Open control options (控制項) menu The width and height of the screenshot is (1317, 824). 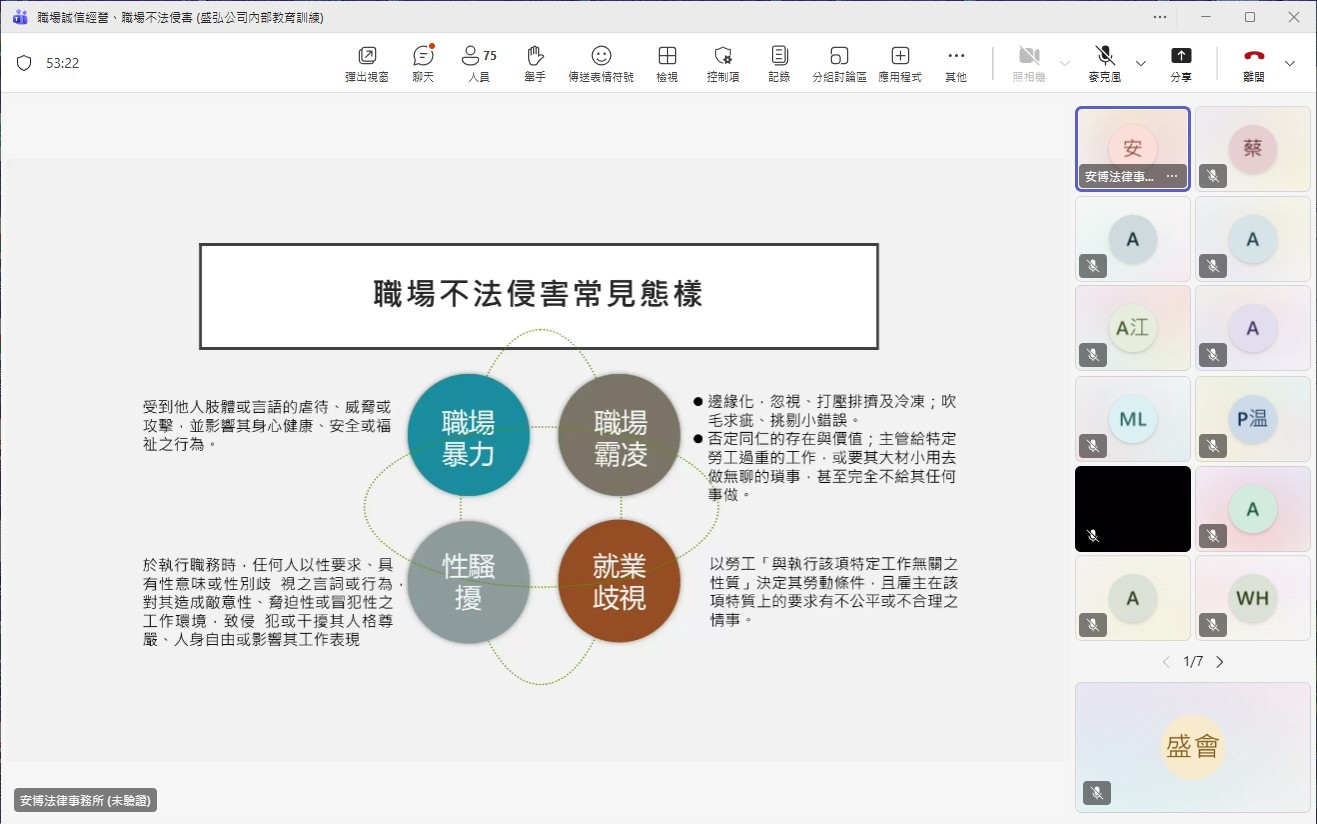click(x=723, y=63)
